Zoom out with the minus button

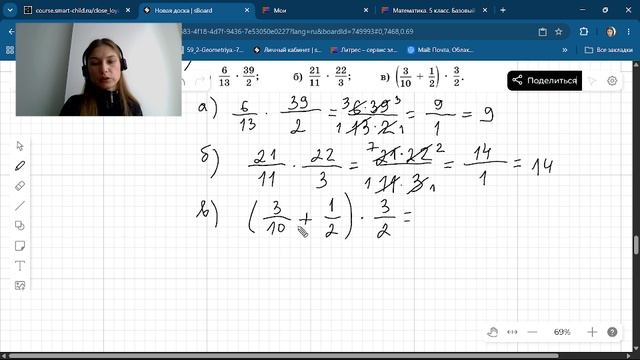point(532,332)
